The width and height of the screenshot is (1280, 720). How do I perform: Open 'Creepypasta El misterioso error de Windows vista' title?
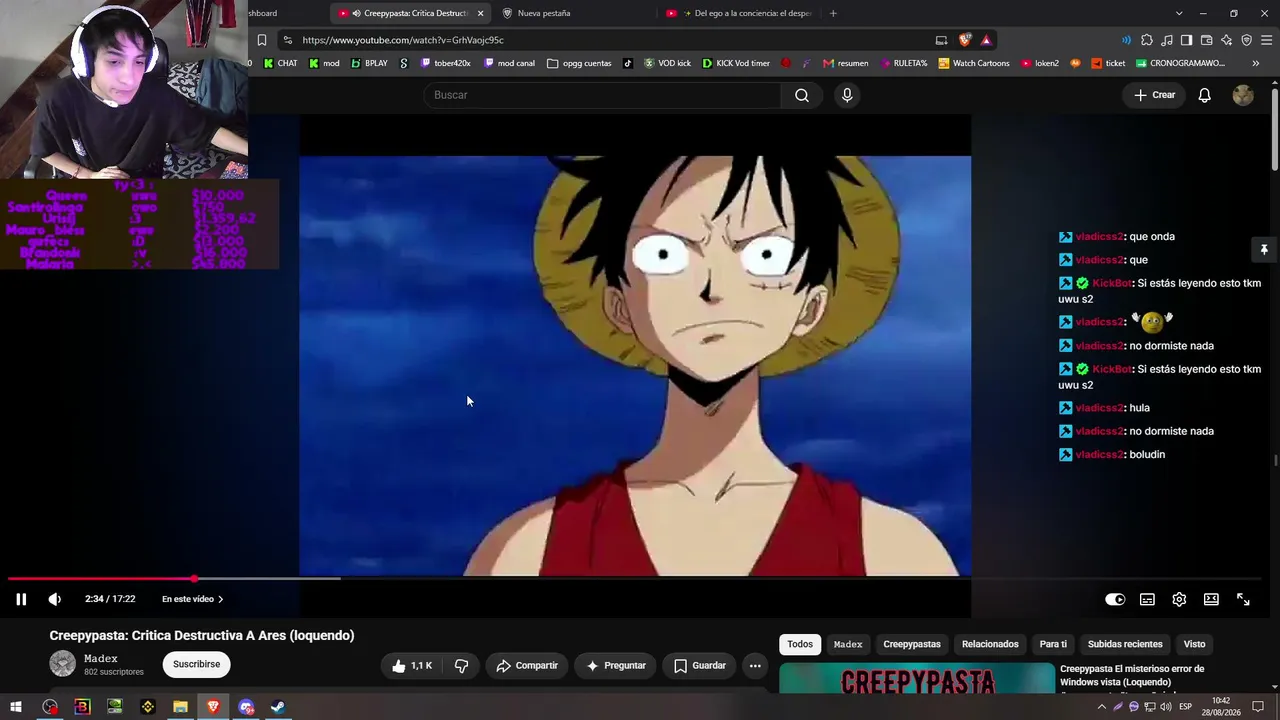[1132, 675]
